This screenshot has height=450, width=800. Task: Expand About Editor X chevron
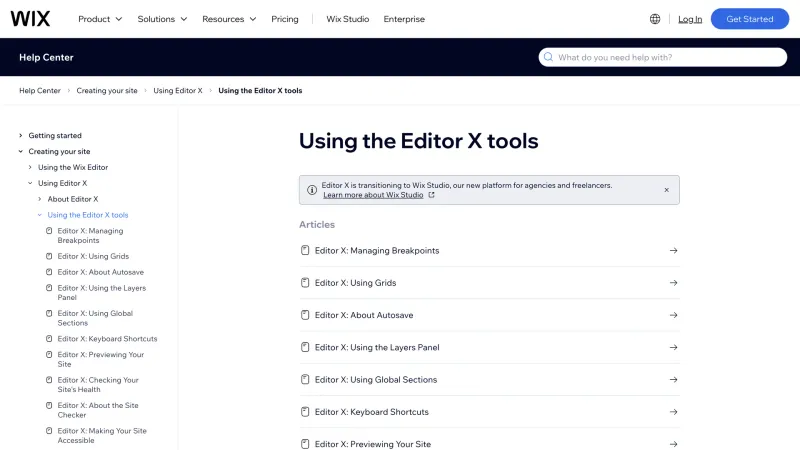[x=40, y=199]
